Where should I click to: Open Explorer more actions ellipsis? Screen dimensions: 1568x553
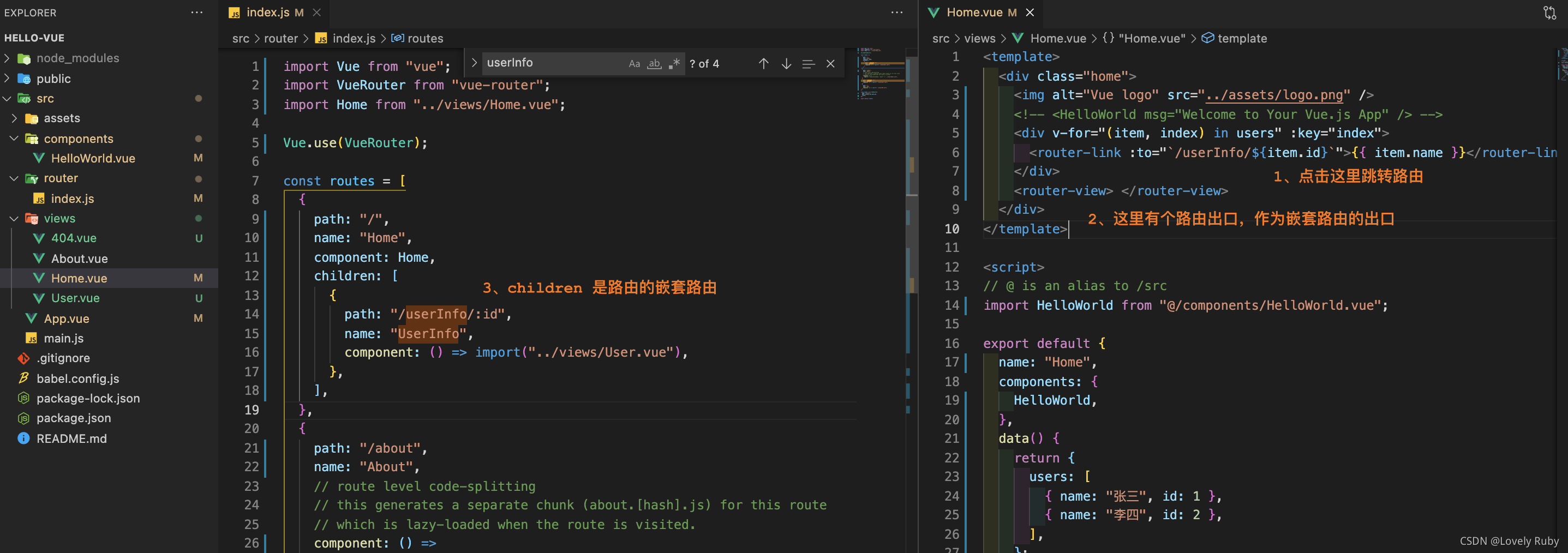(x=196, y=12)
